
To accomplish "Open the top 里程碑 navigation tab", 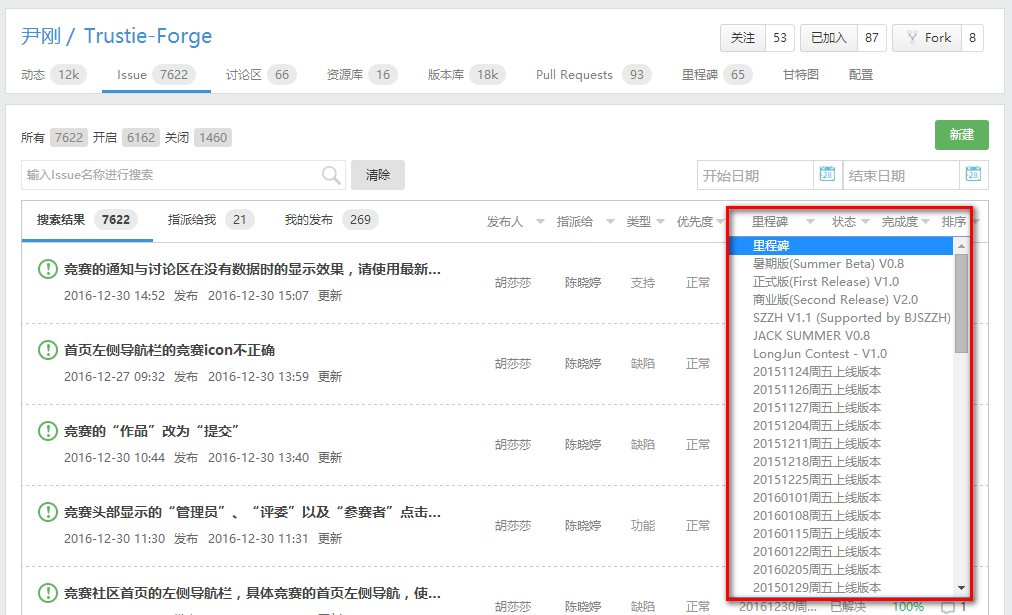I will pos(717,75).
